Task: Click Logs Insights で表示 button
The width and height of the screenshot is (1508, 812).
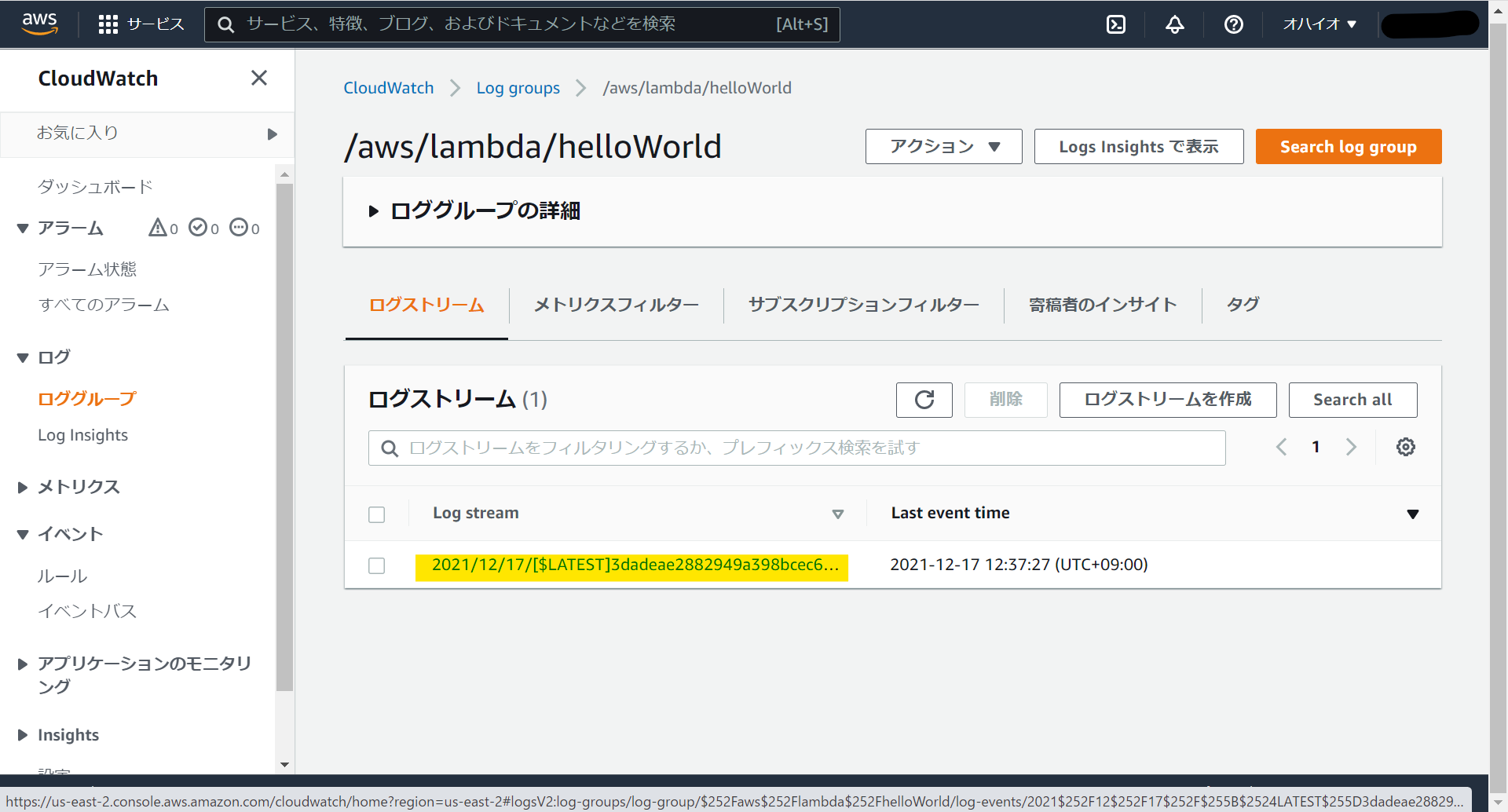Action: tap(1139, 147)
